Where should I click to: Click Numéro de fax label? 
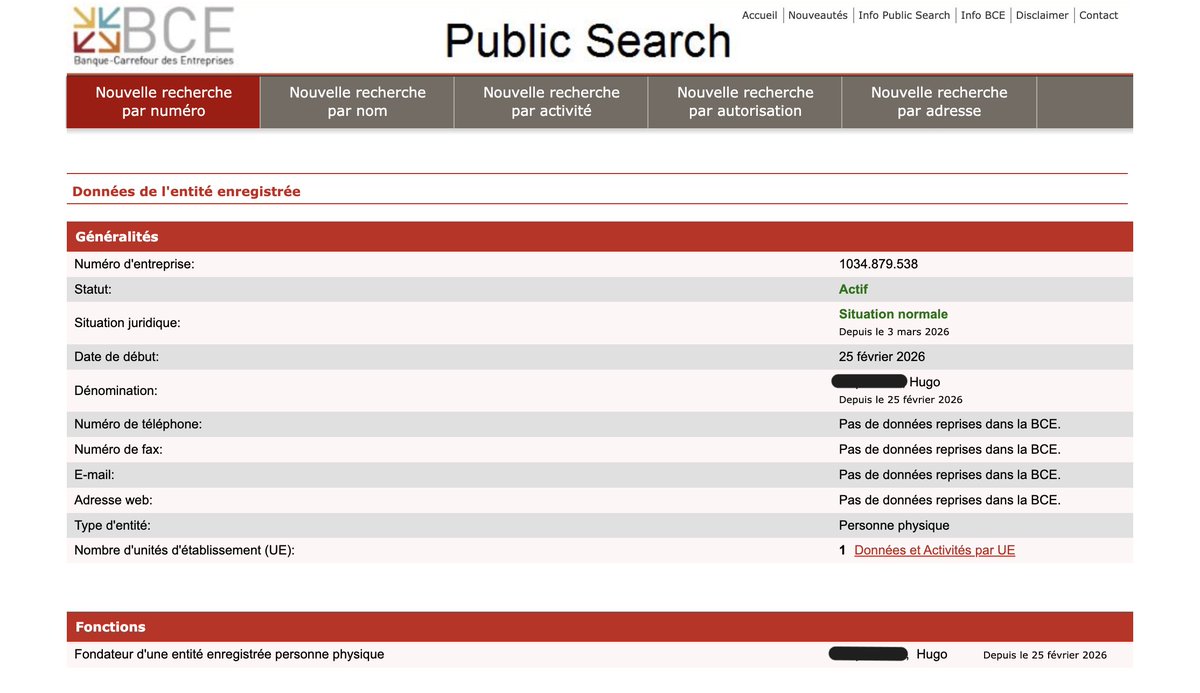coord(118,450)
